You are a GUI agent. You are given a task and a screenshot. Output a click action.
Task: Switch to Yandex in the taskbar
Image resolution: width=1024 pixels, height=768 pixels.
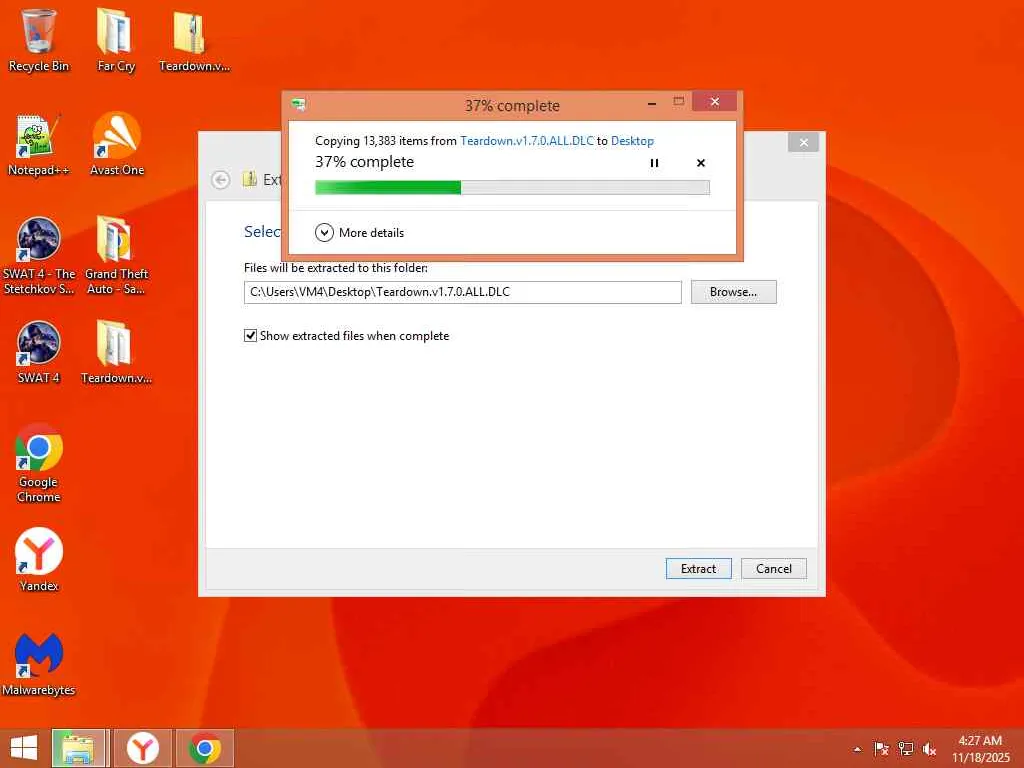[142, 748]
